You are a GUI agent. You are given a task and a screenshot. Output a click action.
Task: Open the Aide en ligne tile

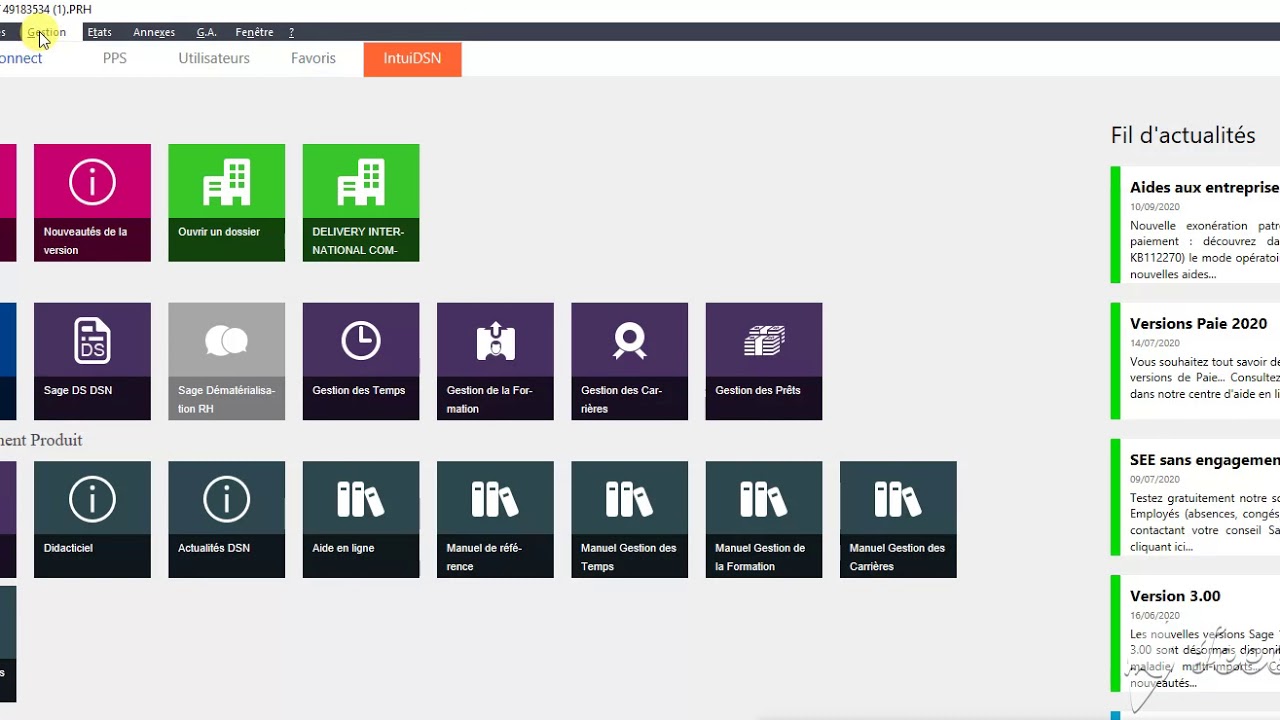(x=361, y=519)
